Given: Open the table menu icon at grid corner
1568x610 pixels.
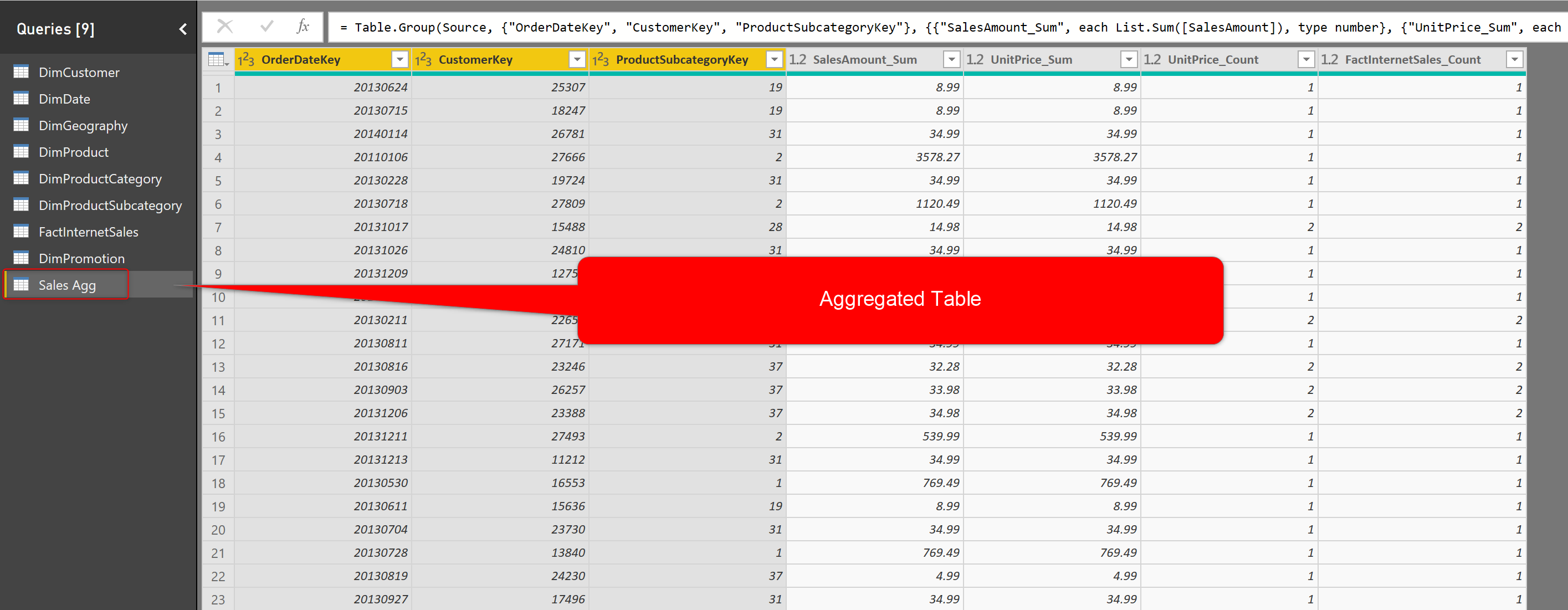Looking at the screenshot, I should (218, 60).
